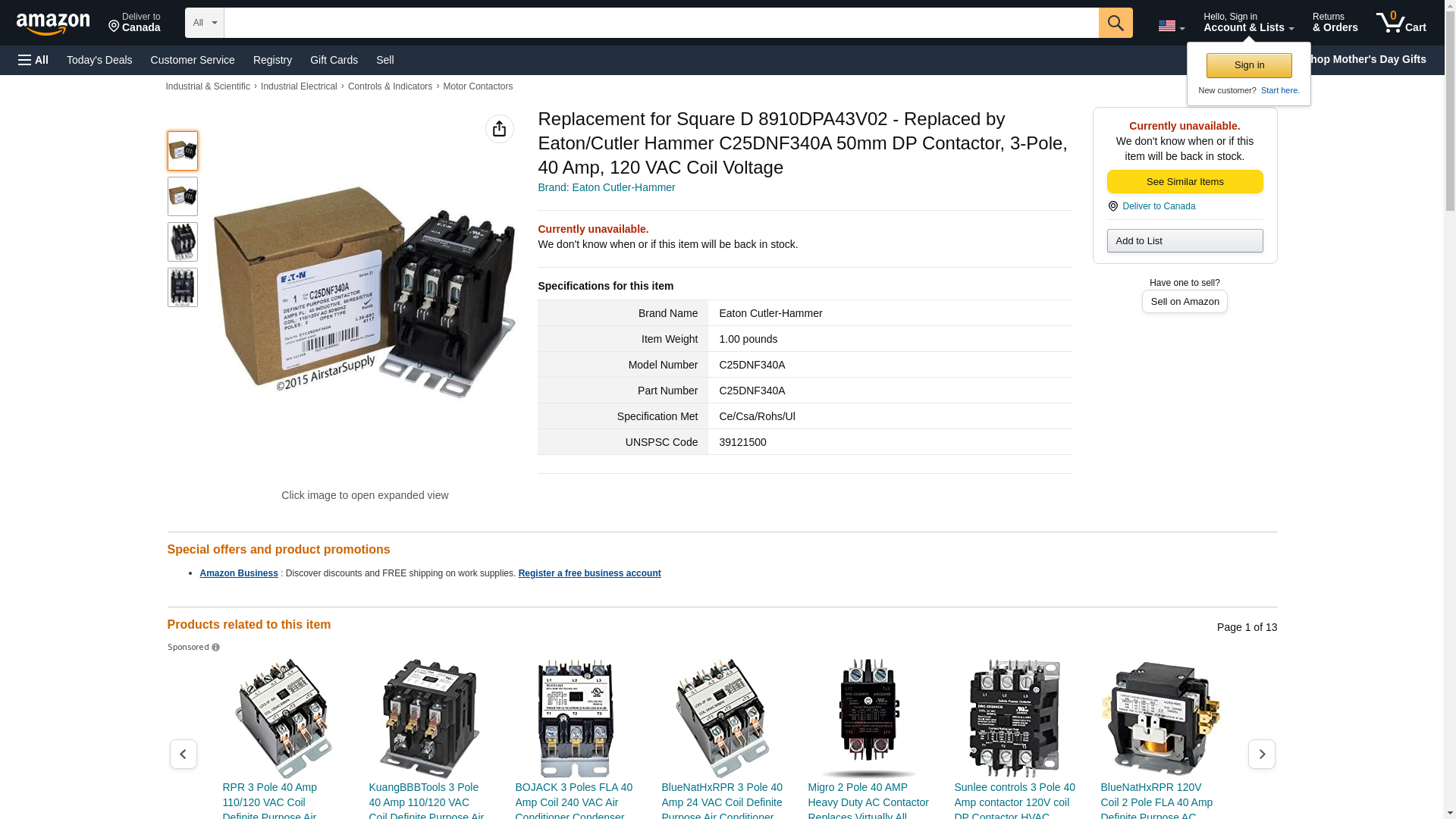This screenshot has width=1456, height=819.
Task: Select the second product thumbnail
Action: pyautogui.click(x=183, y=196)
